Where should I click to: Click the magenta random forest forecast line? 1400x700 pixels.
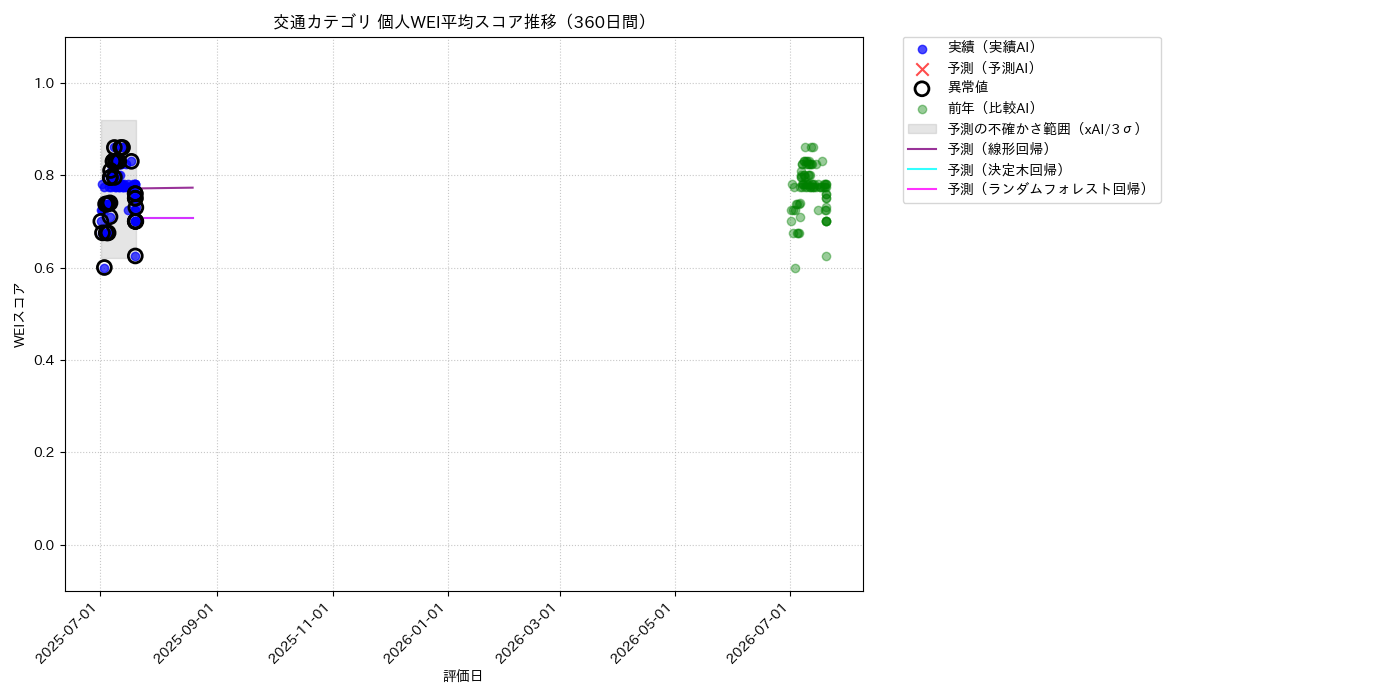click(165, 218)
